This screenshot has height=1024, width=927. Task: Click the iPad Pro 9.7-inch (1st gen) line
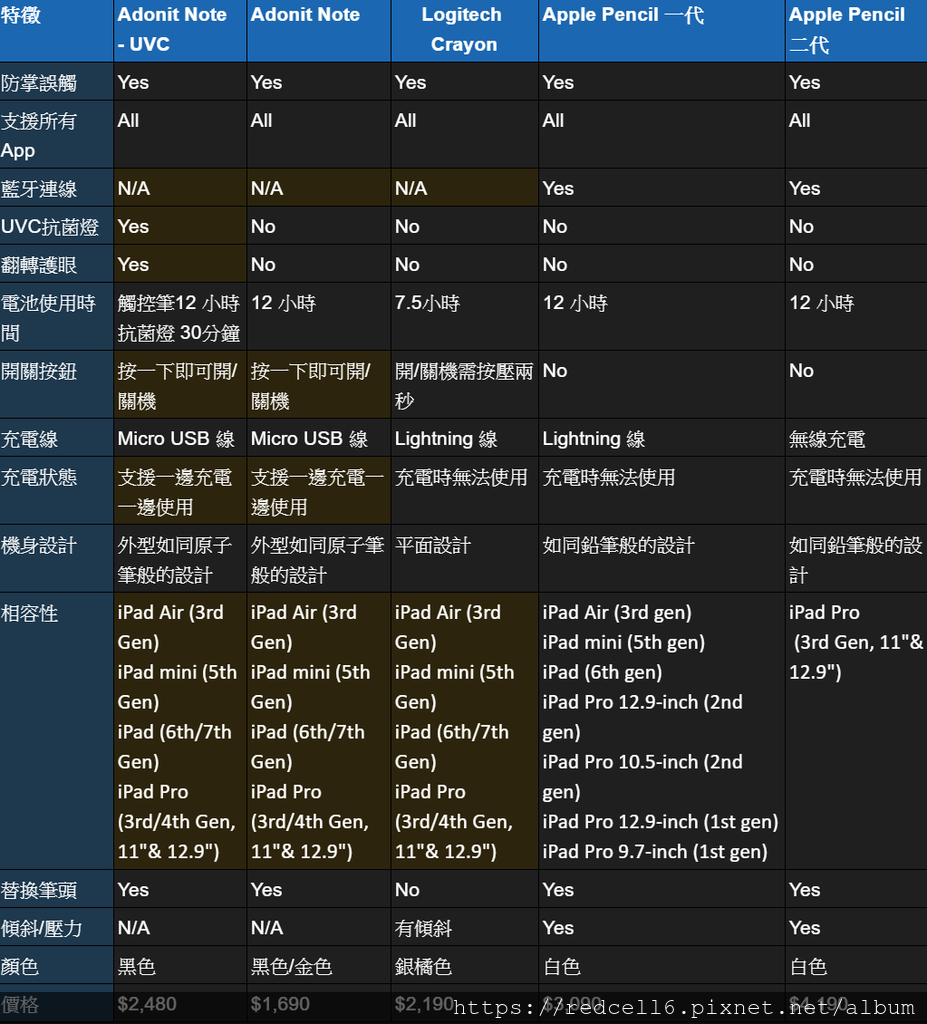point(655,852)
